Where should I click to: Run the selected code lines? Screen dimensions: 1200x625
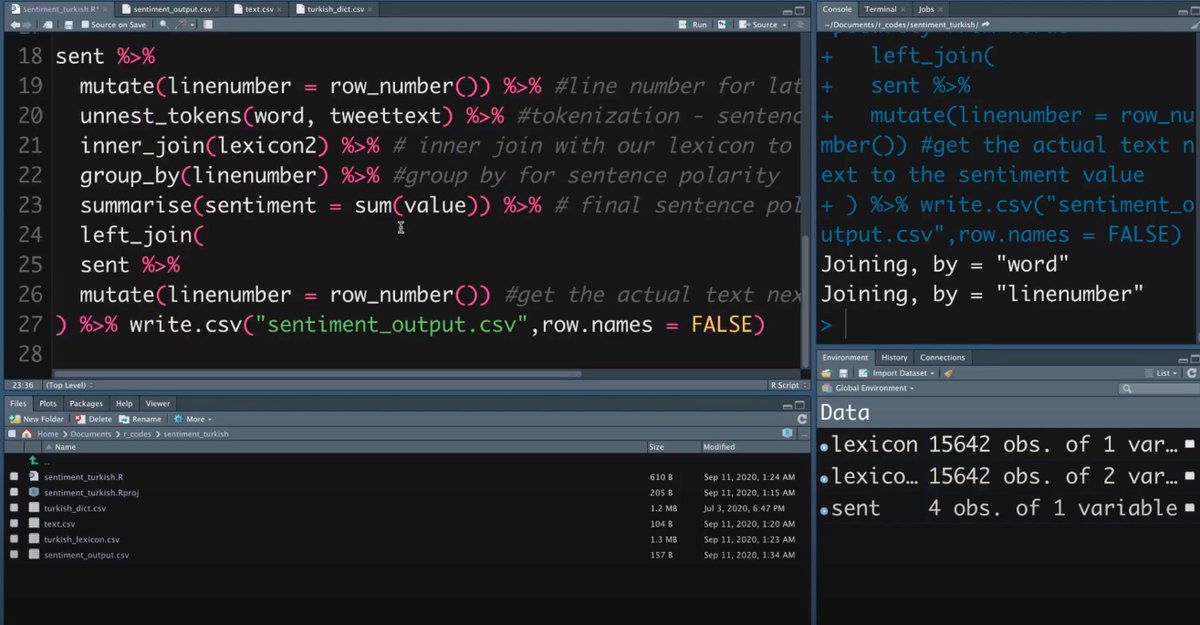(x=693, y=24)
